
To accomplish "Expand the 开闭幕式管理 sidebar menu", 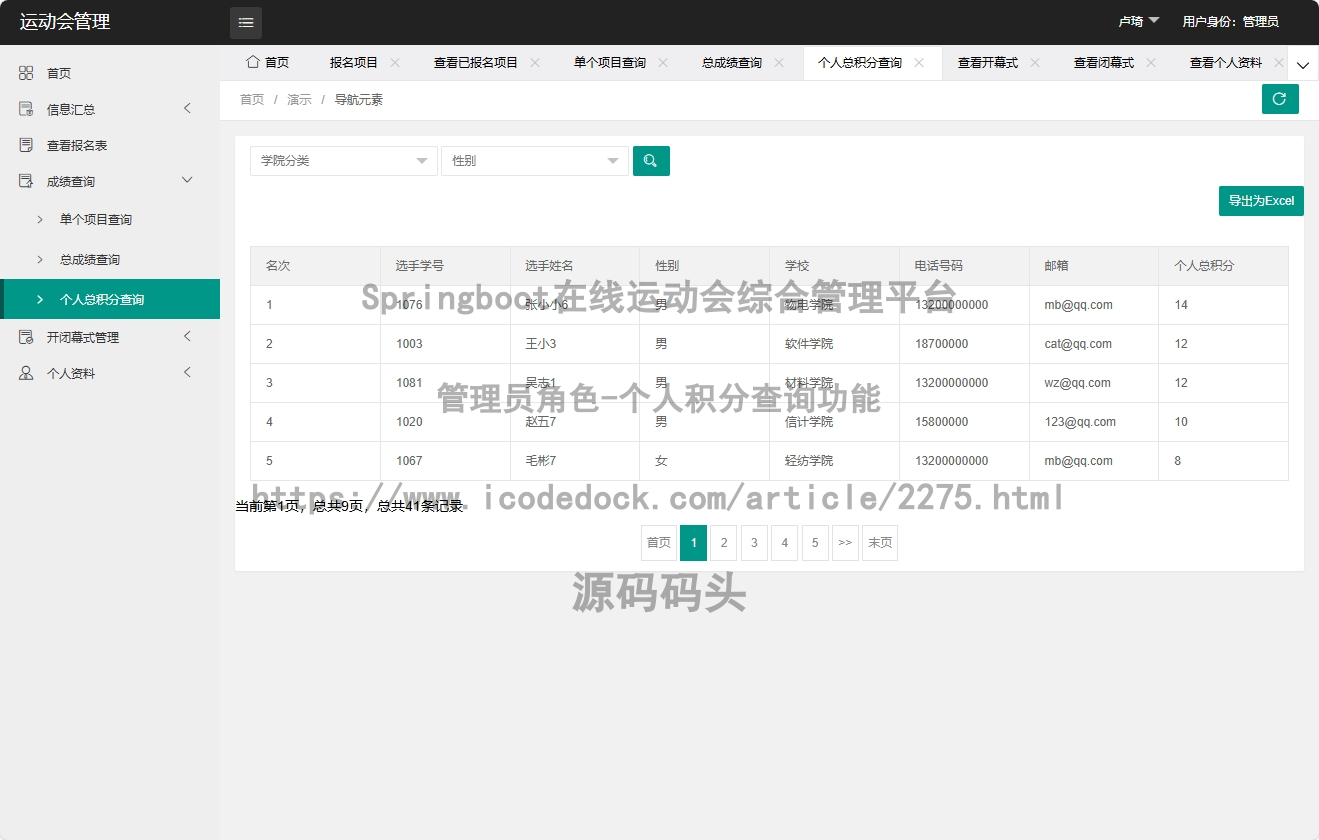I will tap(187, 336).
